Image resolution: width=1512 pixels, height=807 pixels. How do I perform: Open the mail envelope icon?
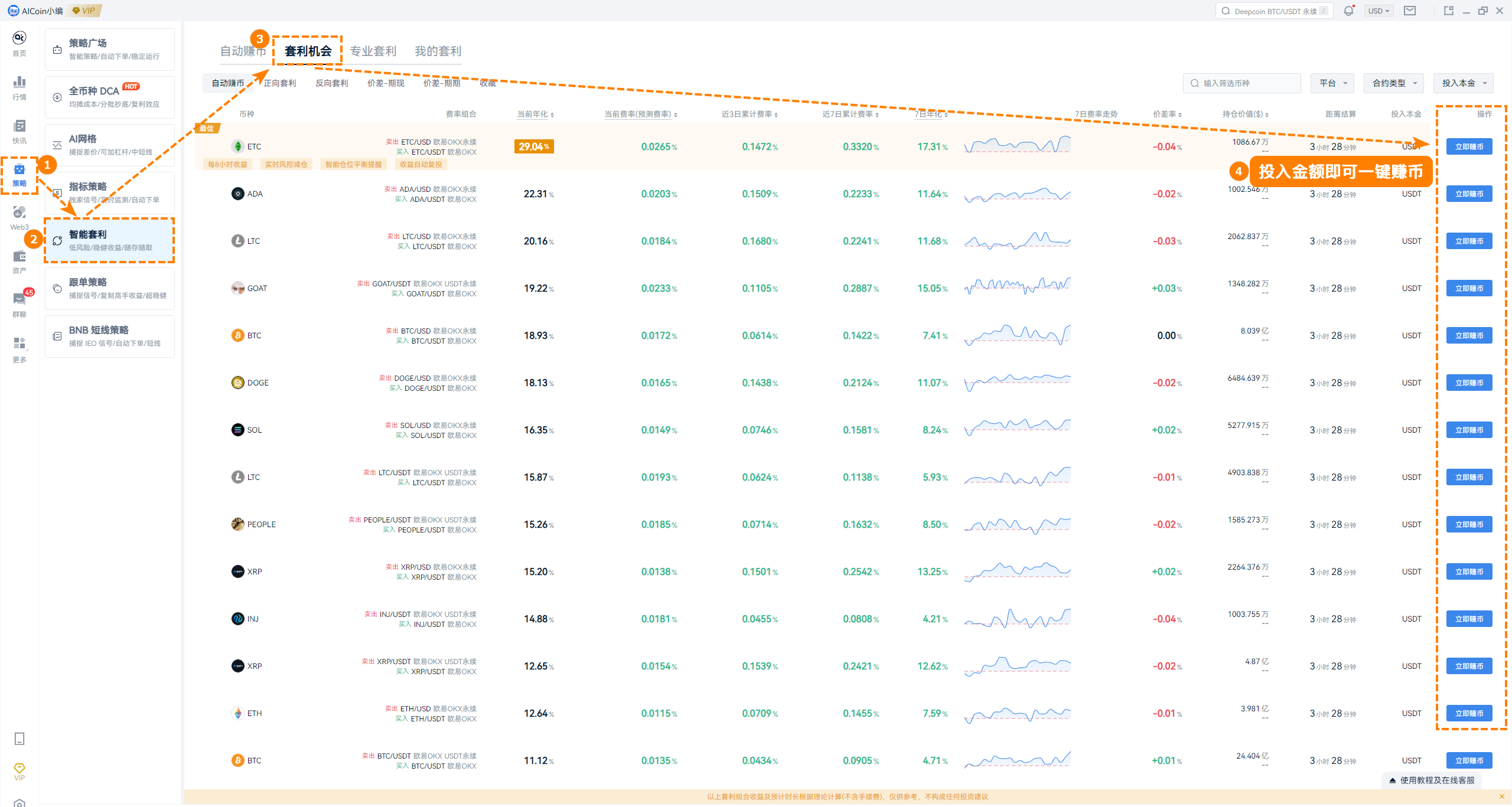click(1410, 11)
